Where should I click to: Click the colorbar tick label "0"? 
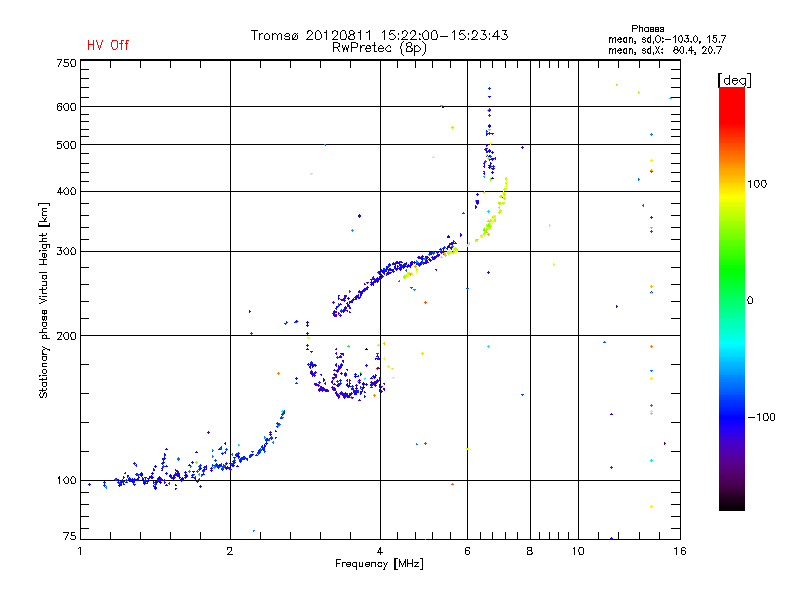[750, 301]
